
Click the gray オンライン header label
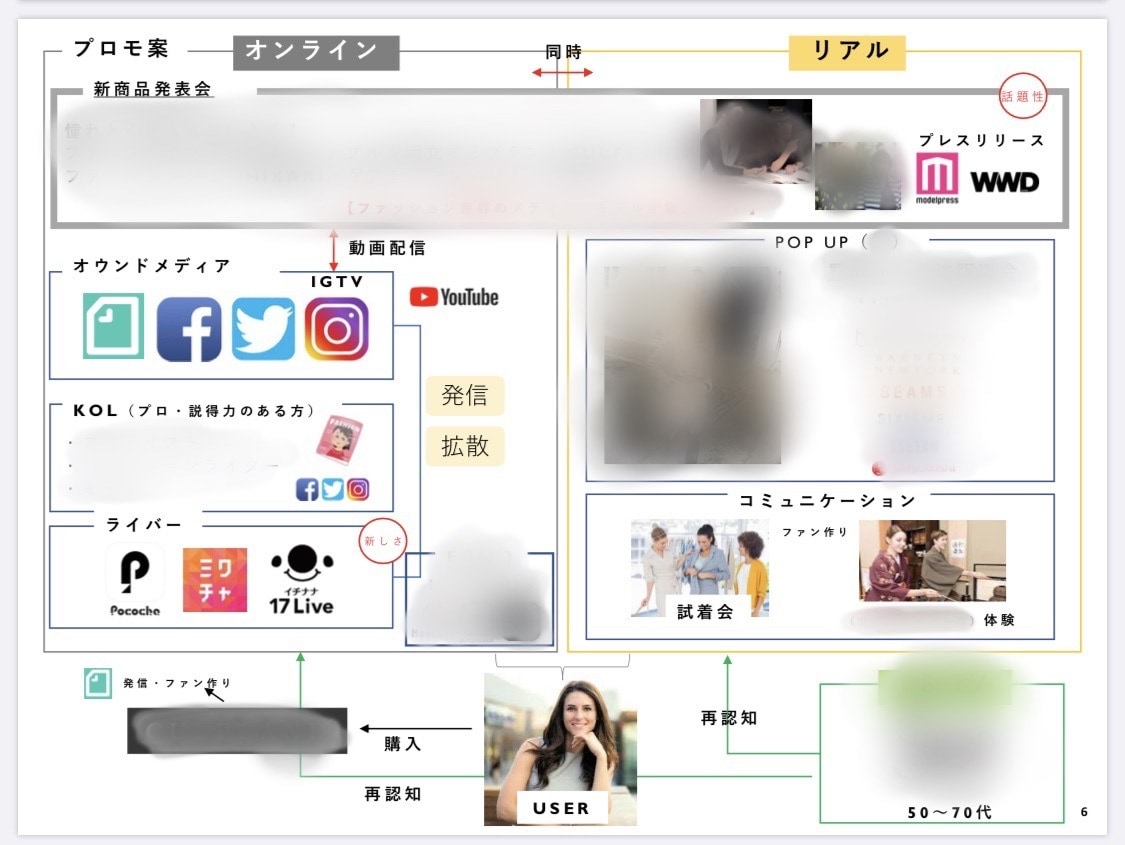(x=316, y=52)
